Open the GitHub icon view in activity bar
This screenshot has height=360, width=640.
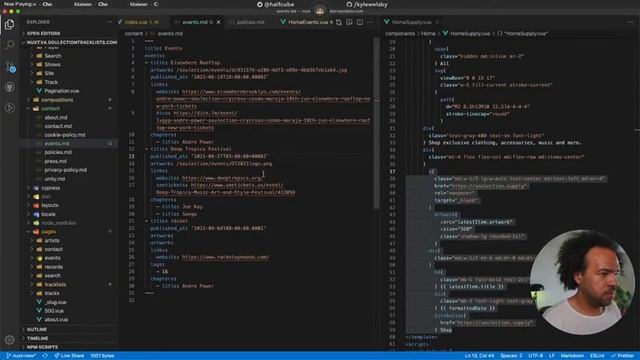[9, 87]
